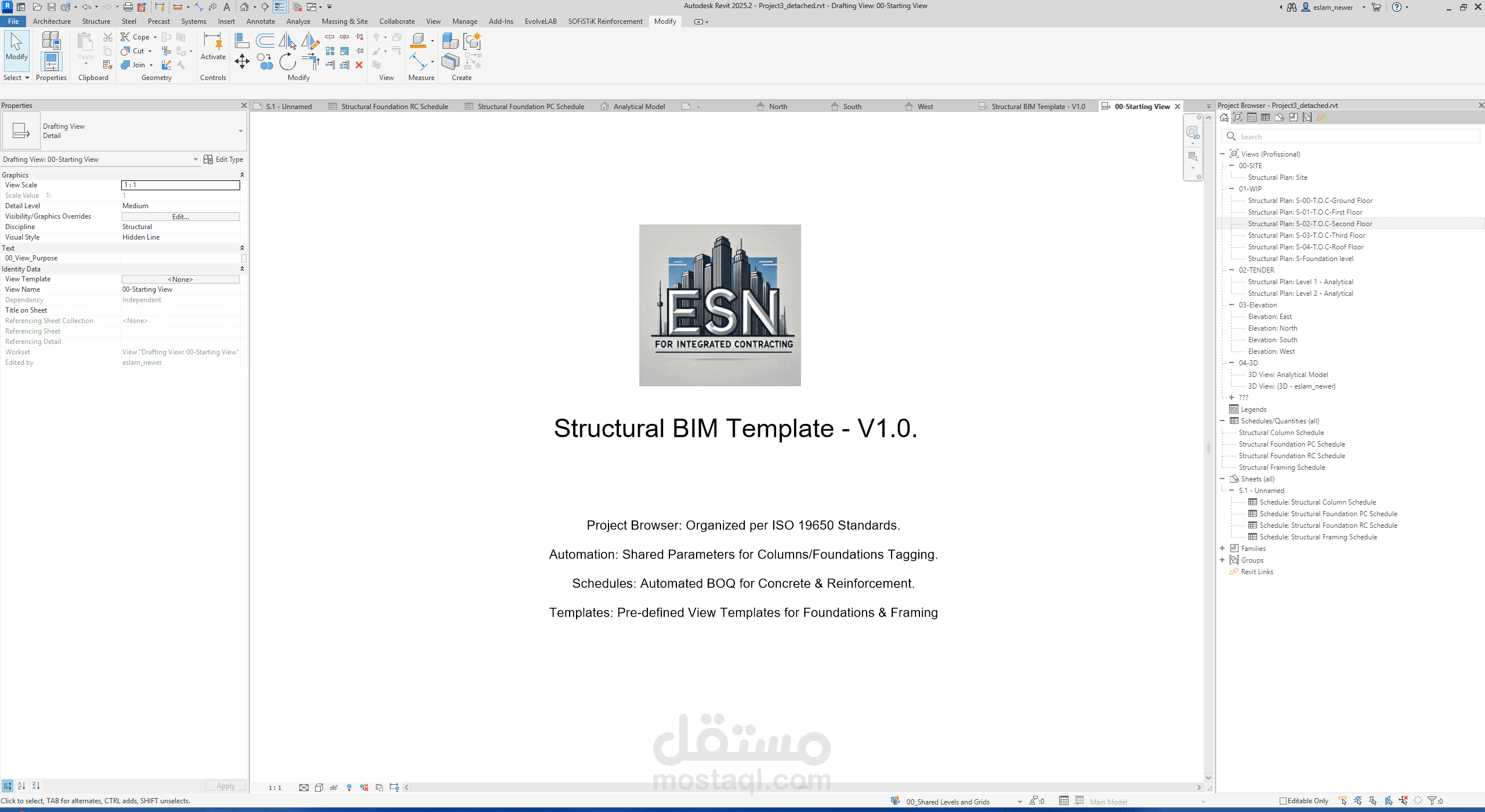Open the Visual Style dropdown in view control bar
Viewport: 1485px width, 812px height.
click(319, 787)
